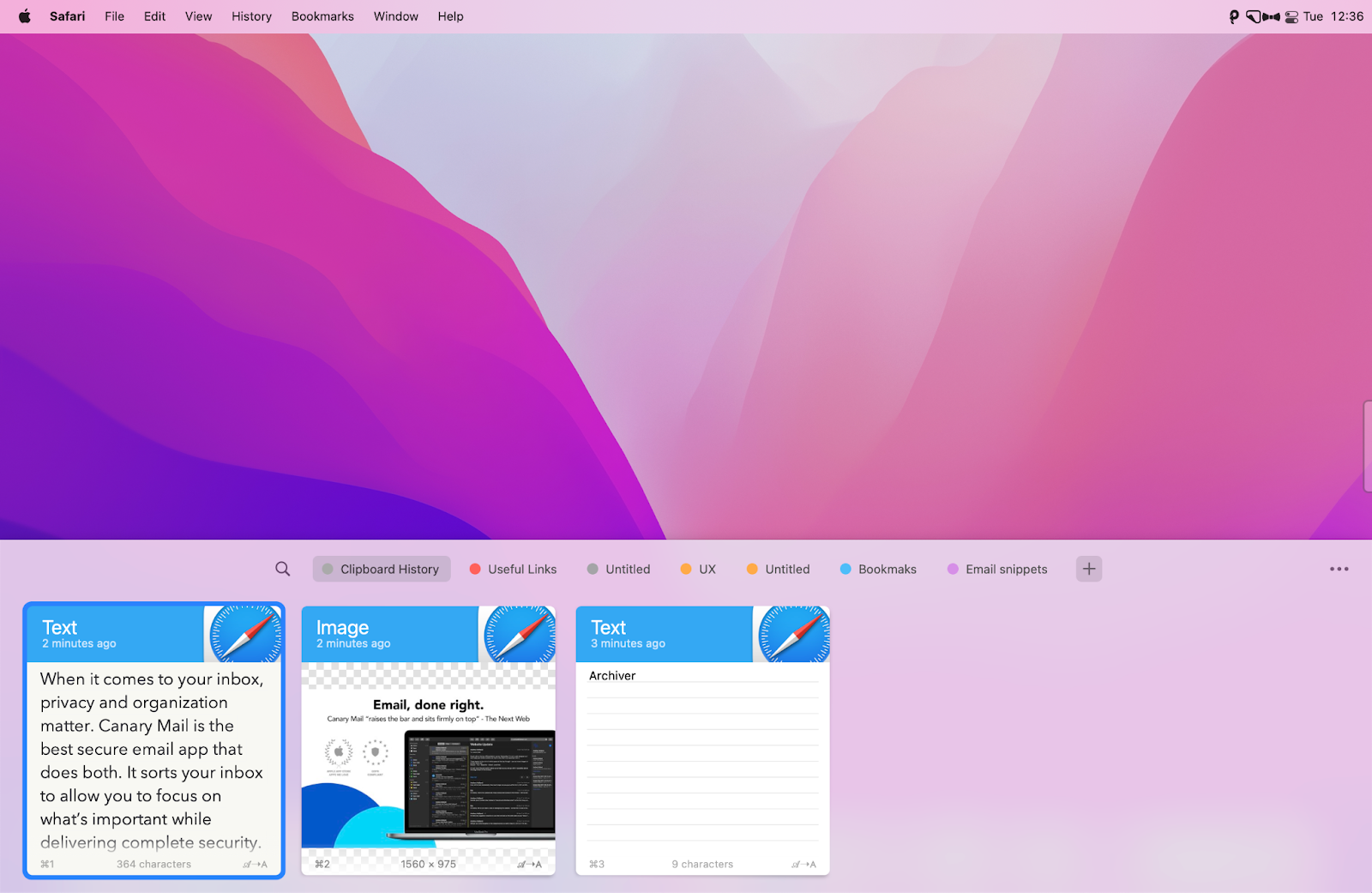
Task: Click Safari icon on the Archiver card
Action: click(x=795, y=634)
